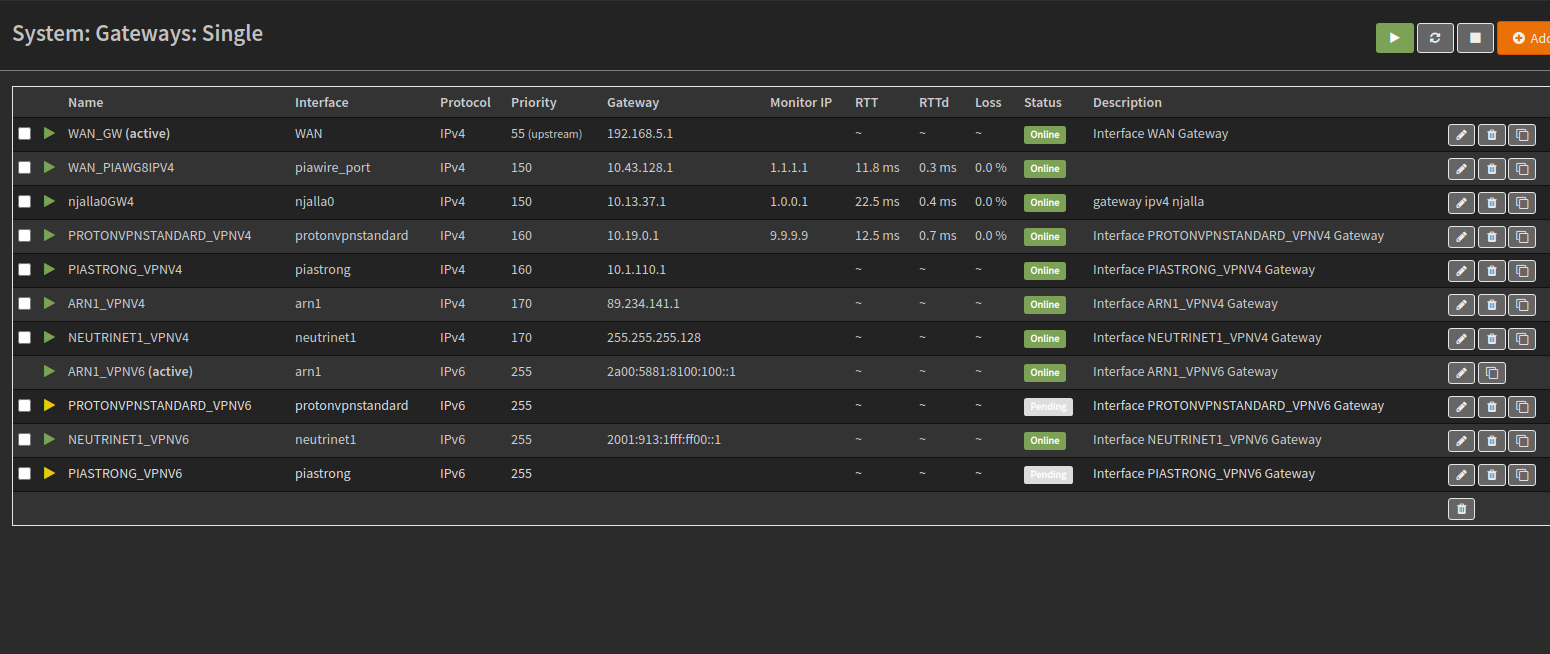Click the Pending status badge for PIASTRONG_VPNV6

click(x=1048, y=475)
